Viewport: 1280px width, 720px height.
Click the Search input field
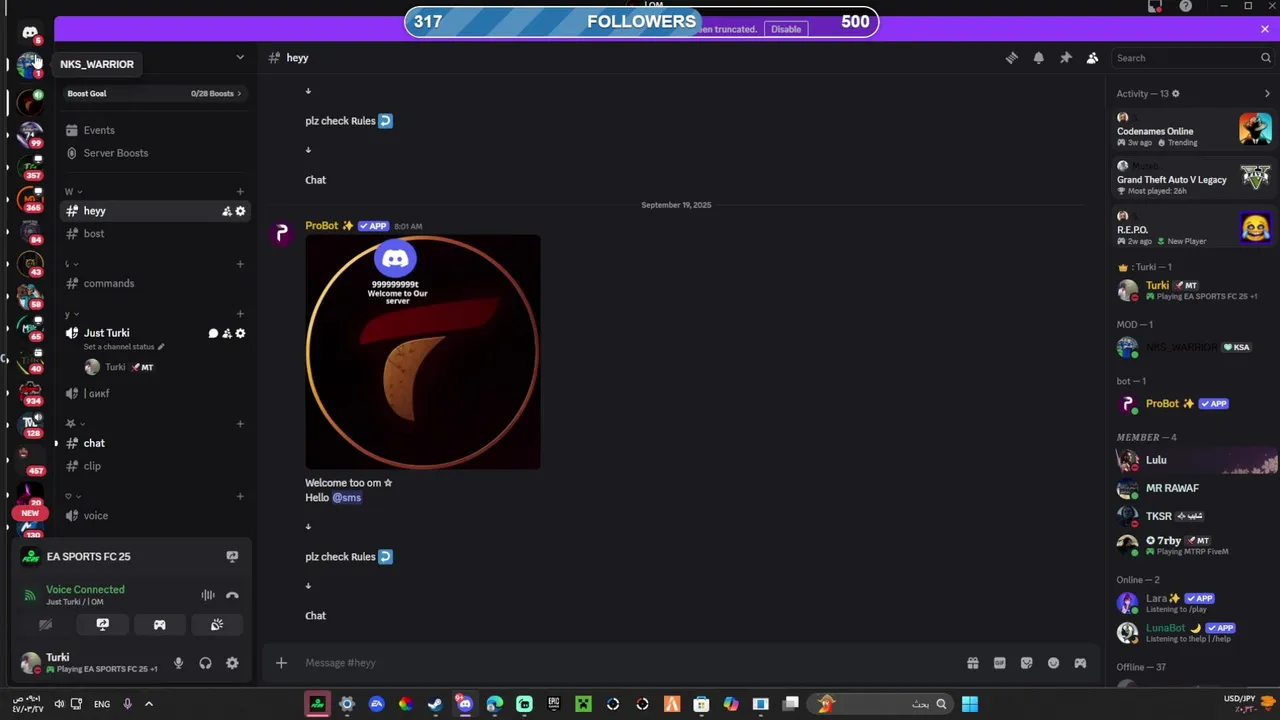(x=1193, y=58)
